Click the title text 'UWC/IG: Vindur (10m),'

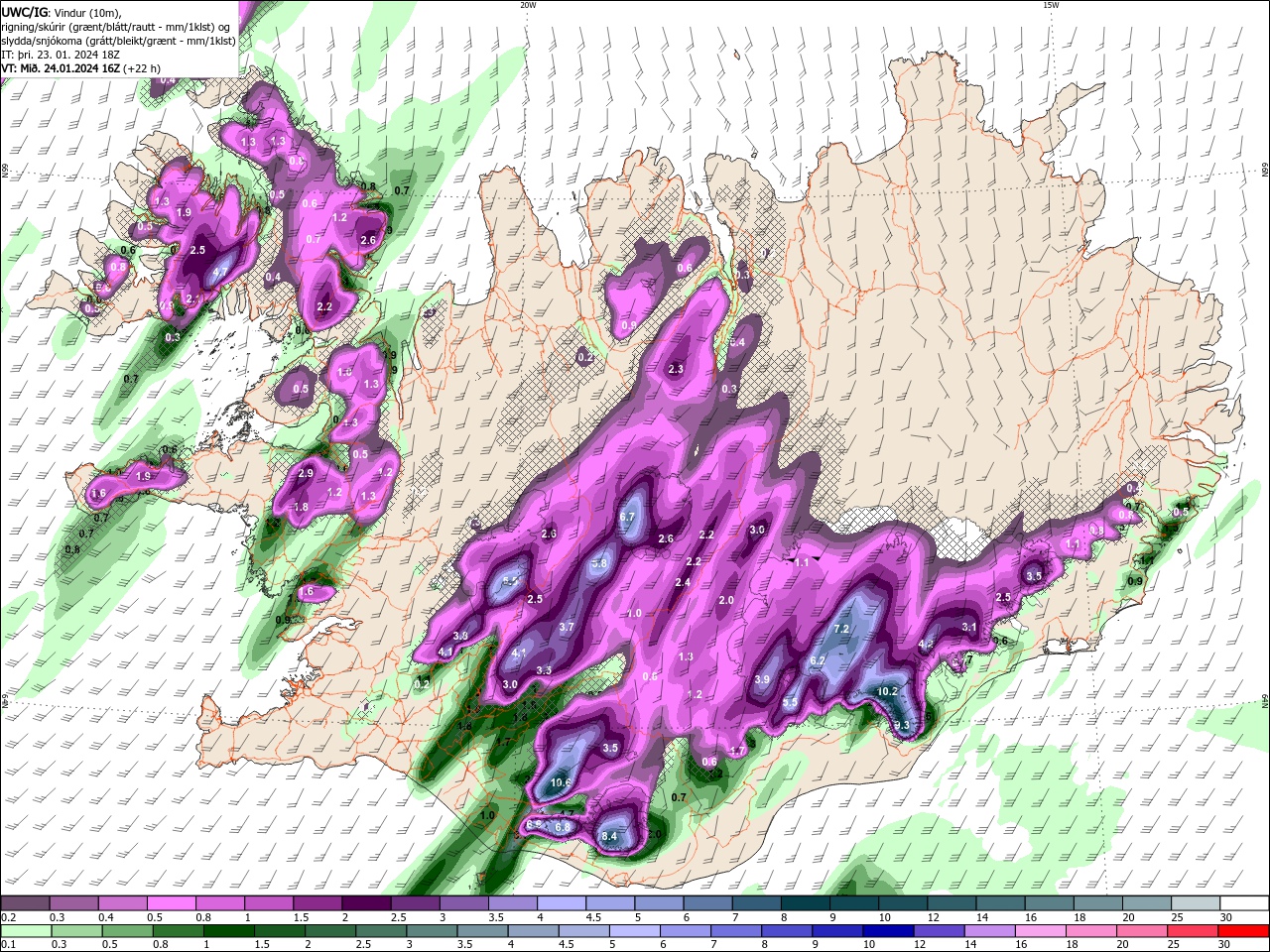pyautogui.click(x=61, y=12)
